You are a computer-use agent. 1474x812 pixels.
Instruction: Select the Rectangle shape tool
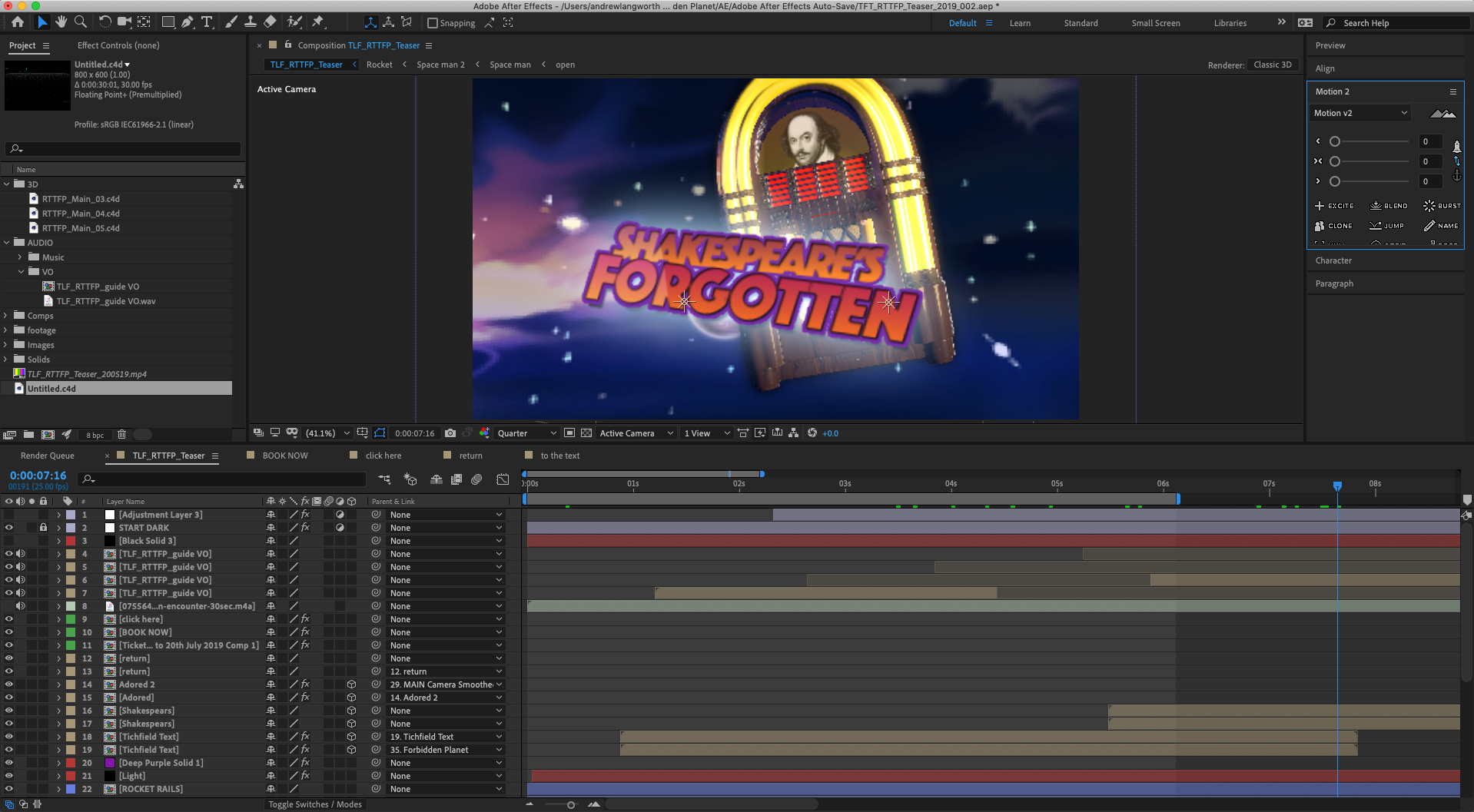[168, 22]
